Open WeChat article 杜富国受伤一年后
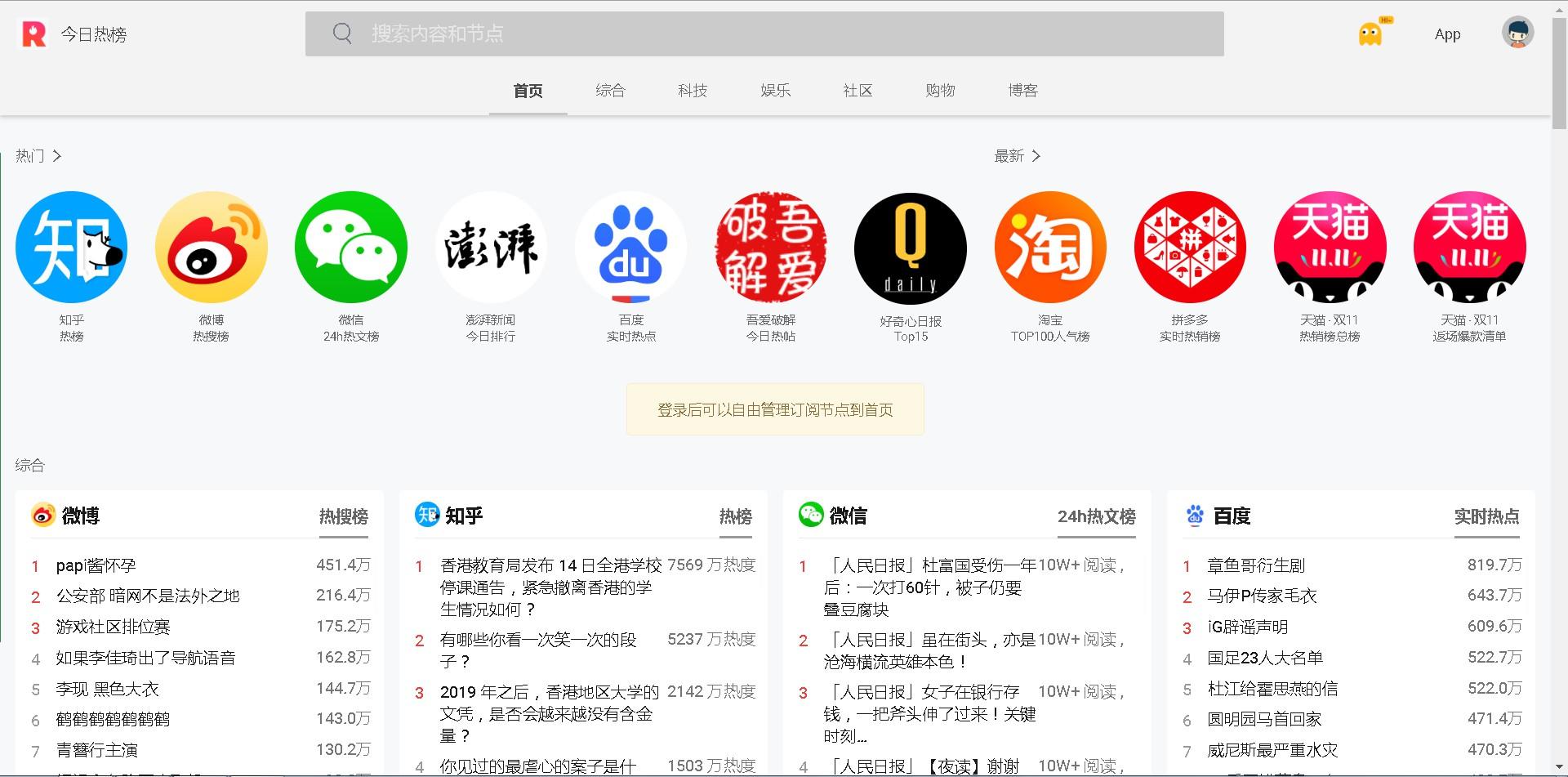Image resolution: width=1568 pixels, height=777 pixels. point(929,587)
